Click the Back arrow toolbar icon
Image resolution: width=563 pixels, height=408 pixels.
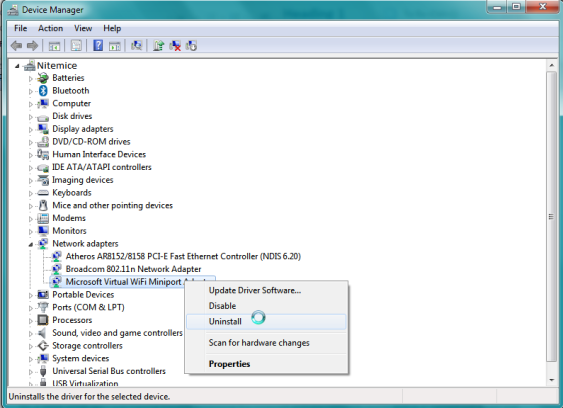16,46
